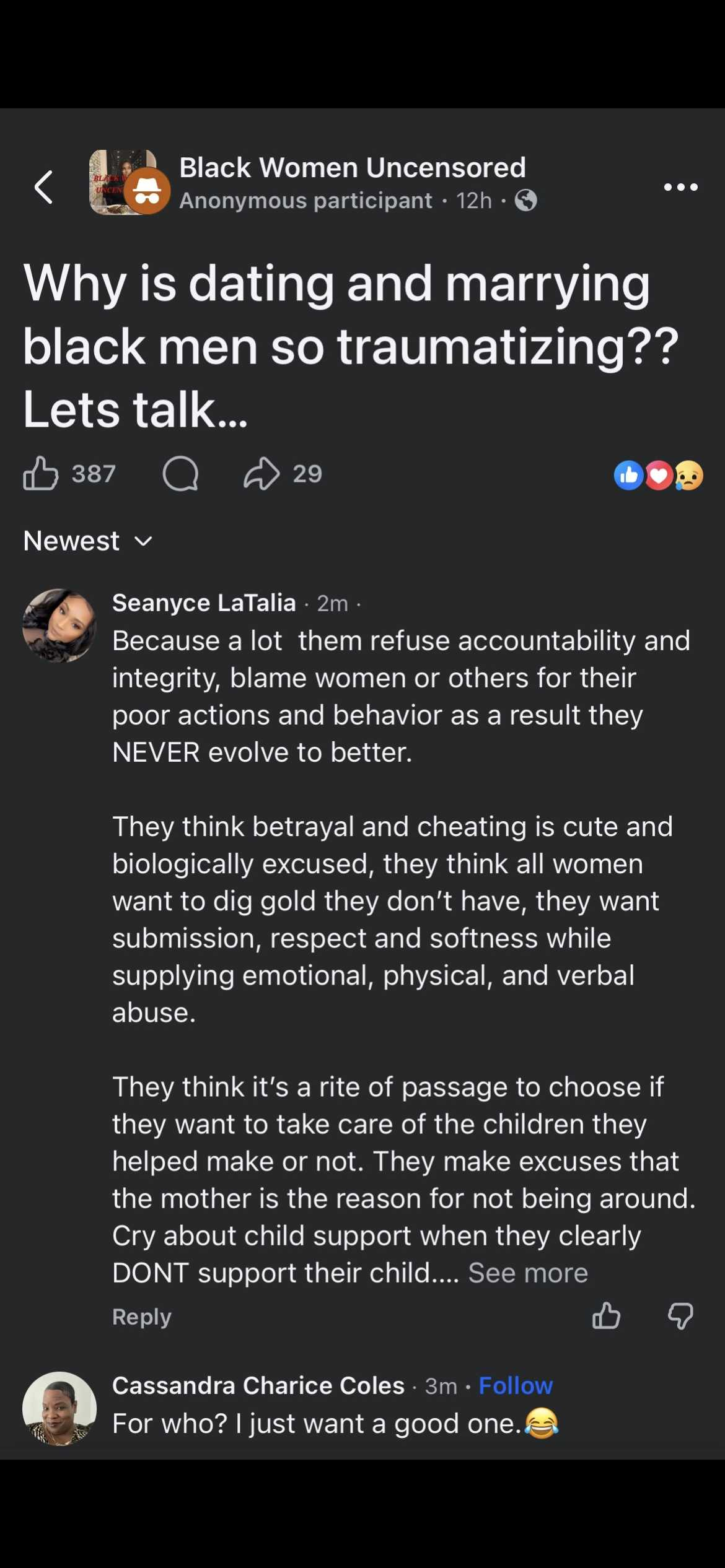The image size is (725, 1568).
Task: Tap the globe public-audience icon
Action: coord(525,201)
